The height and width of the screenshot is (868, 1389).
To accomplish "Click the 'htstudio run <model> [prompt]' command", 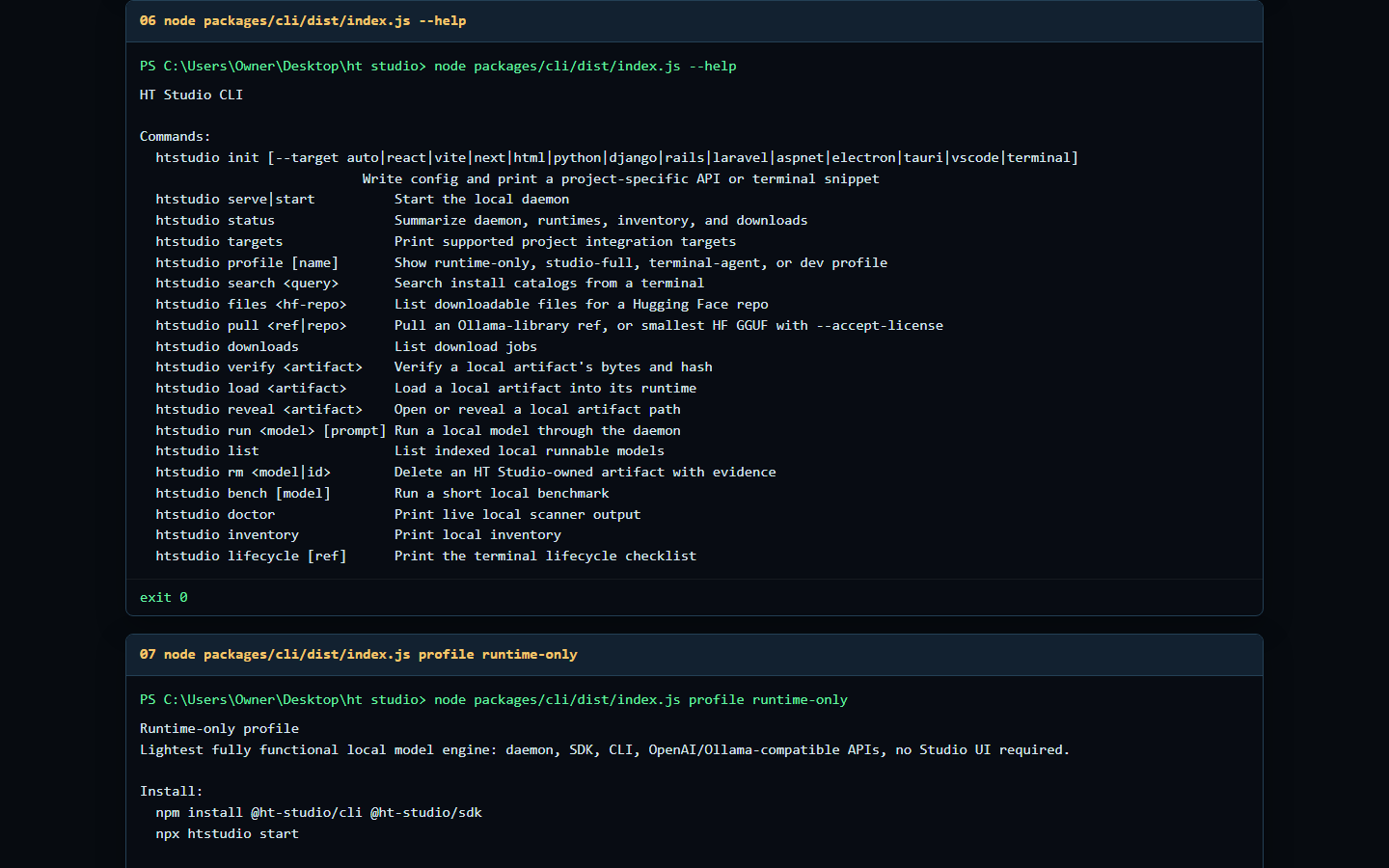I will click(271, 430).
